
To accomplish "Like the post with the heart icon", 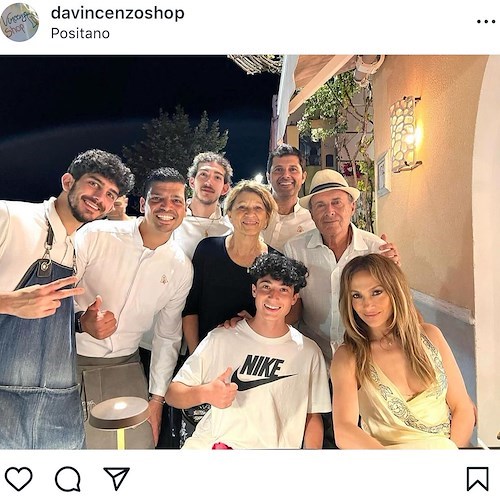I will click(19, 479).
